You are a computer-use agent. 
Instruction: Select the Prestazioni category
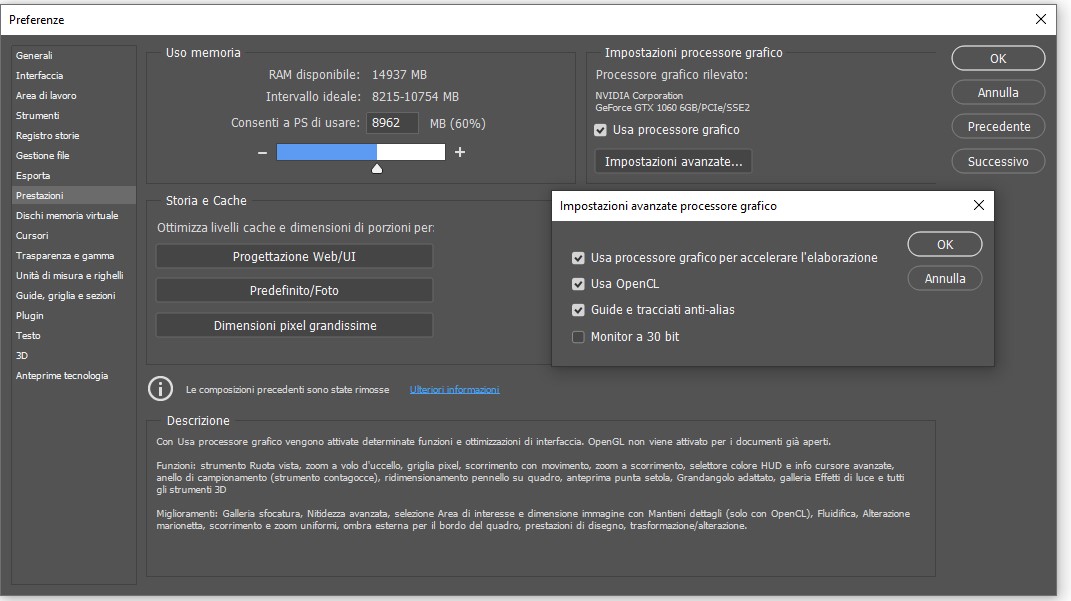pos(74,195)
